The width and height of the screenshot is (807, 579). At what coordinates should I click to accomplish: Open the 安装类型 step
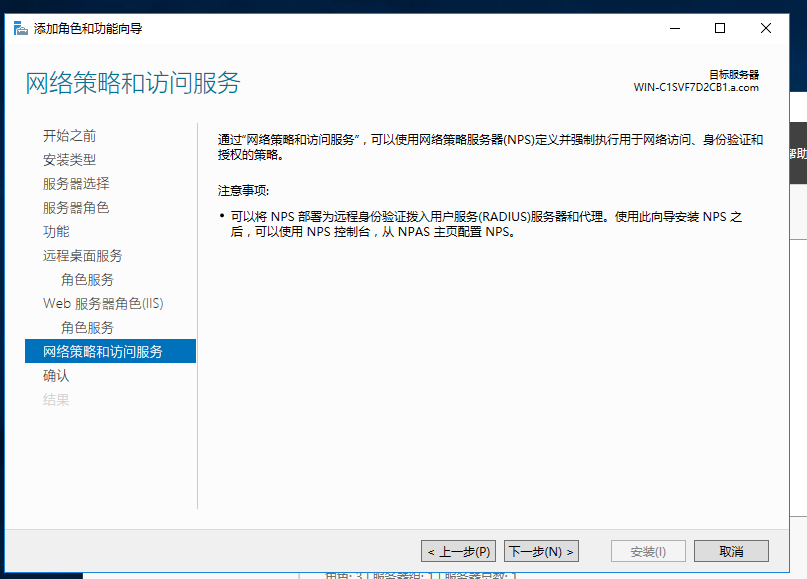pyautogui.click(x=69, y=160)
